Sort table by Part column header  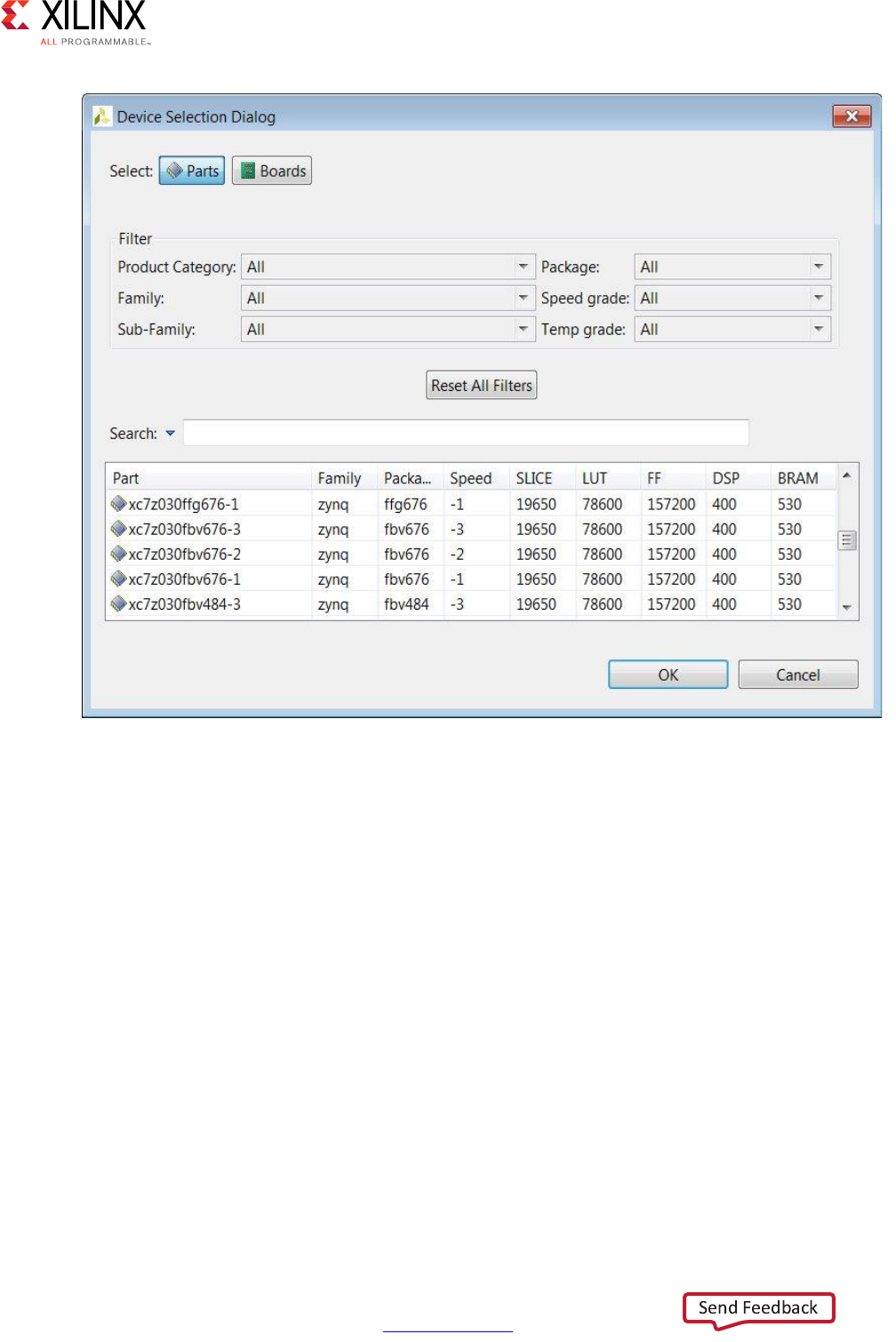(x=209, y=478)
